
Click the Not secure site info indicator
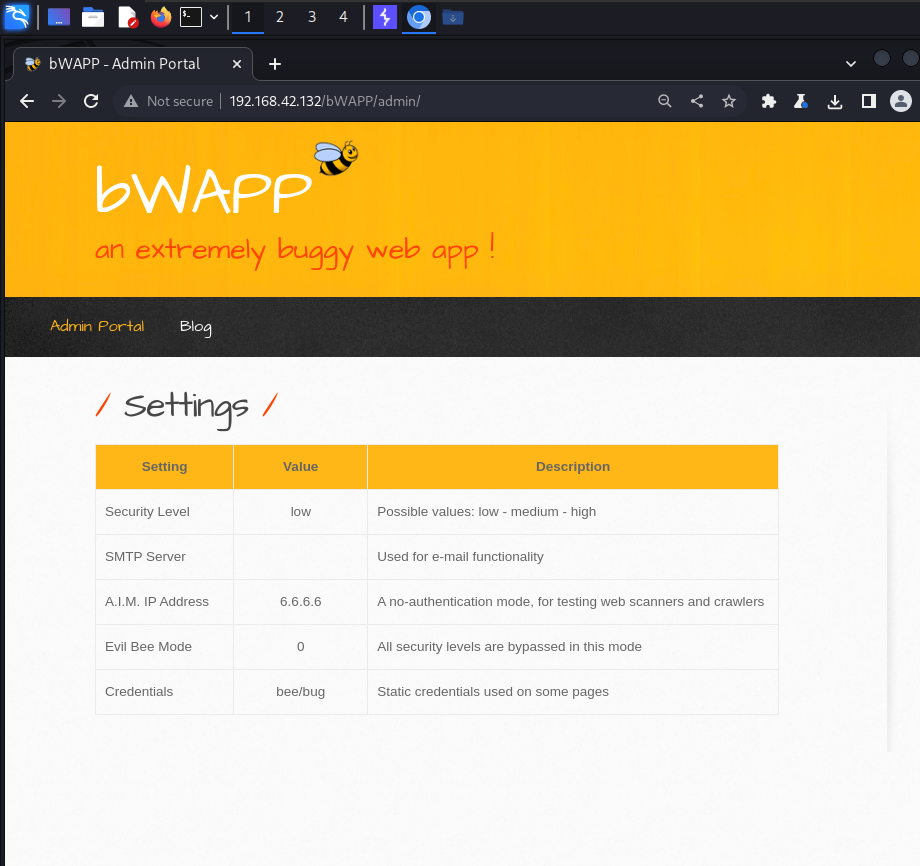(x=169, y=101)
